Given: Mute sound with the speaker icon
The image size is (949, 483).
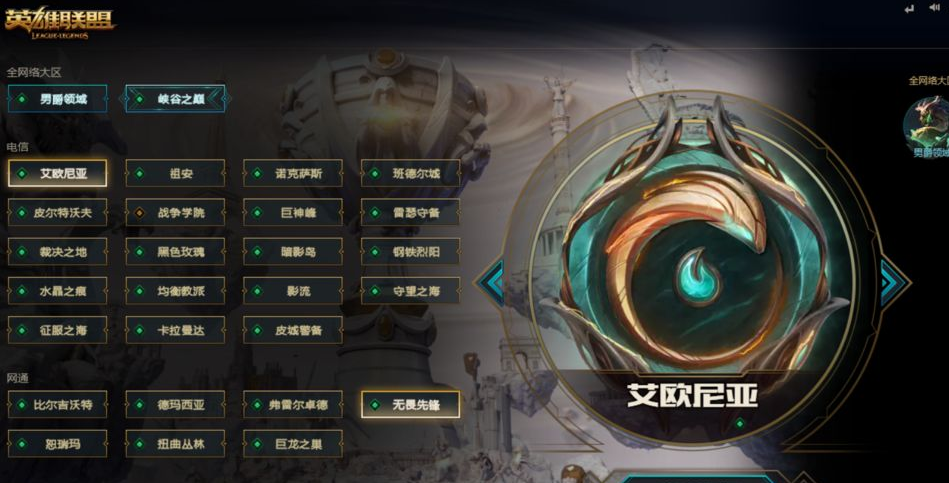Looking at the screenshot, I should pos(934,7).
